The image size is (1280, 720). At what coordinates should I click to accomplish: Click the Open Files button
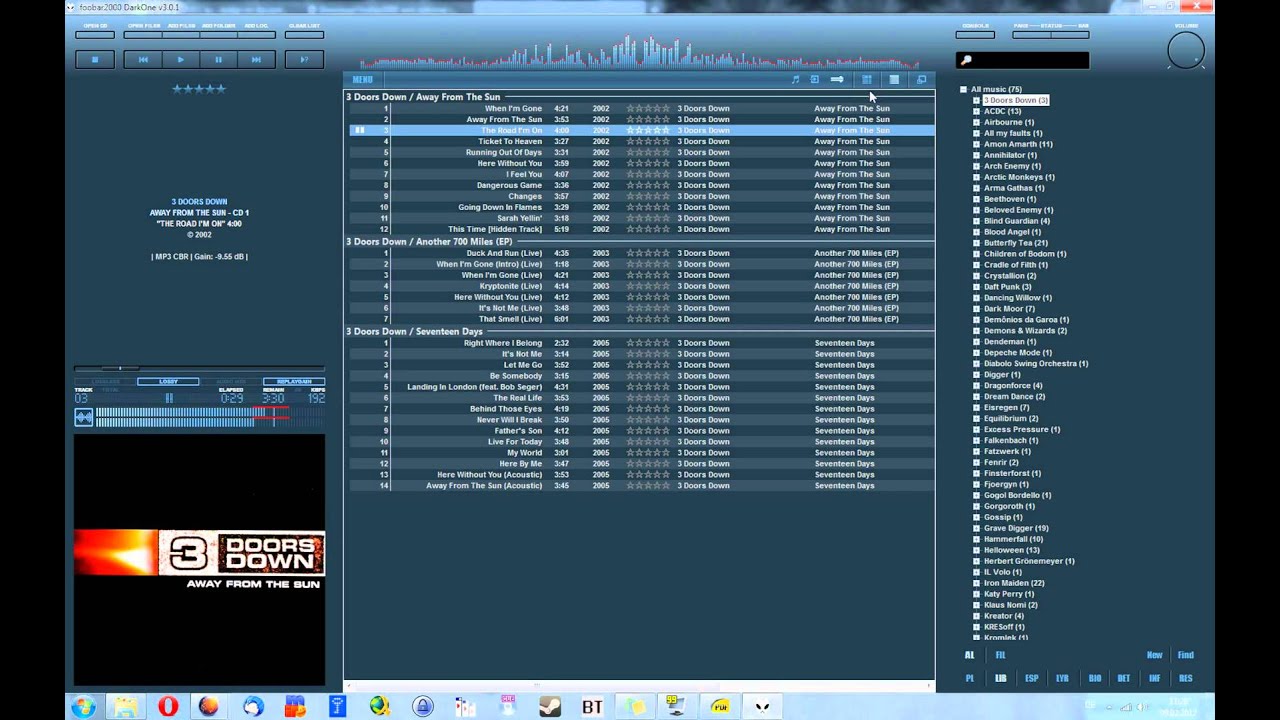(x=144, y=33)
